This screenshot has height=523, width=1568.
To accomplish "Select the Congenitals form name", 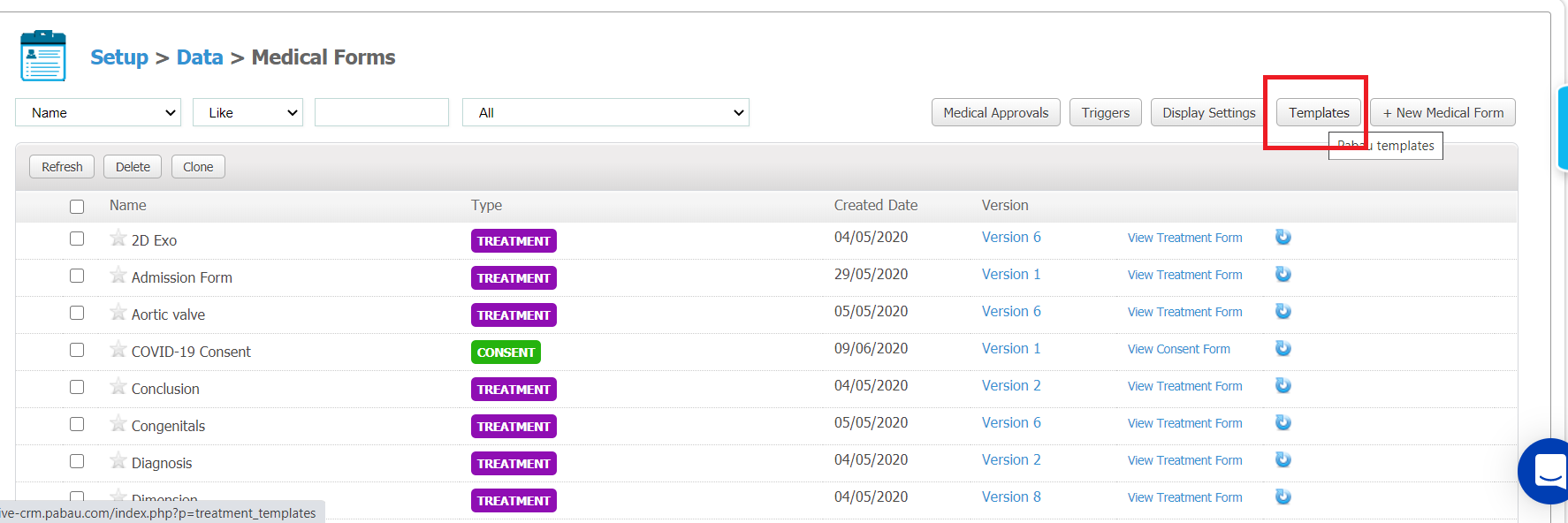I will [x=168, y=426].
